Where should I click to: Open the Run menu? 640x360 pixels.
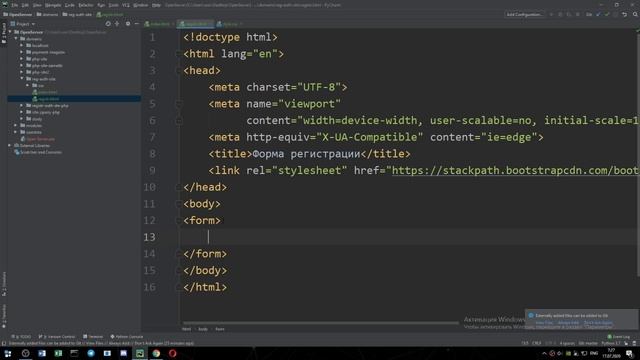(x=101, y=5)
